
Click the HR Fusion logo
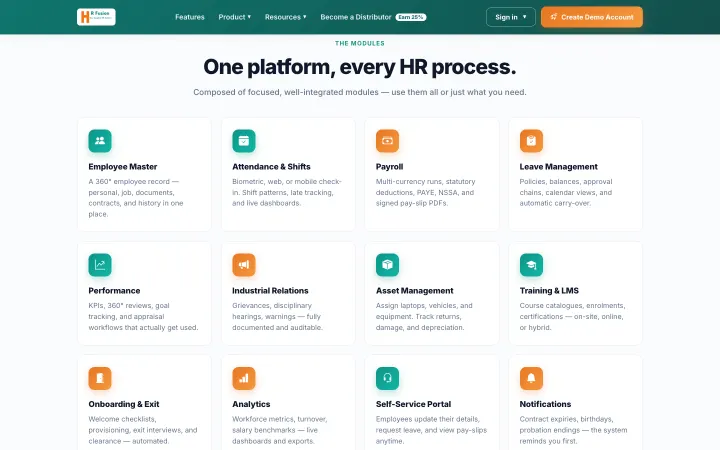(x=96, y=17)
